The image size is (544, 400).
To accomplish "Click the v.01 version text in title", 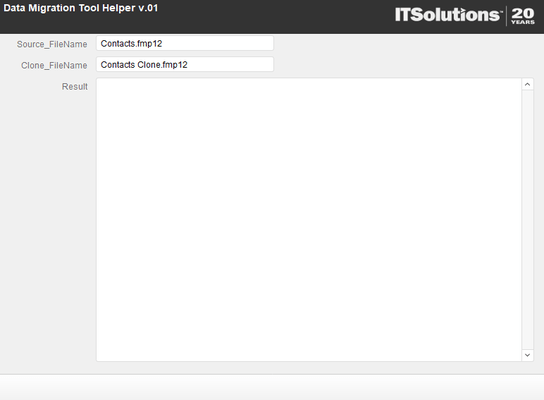I will point(148,8).
